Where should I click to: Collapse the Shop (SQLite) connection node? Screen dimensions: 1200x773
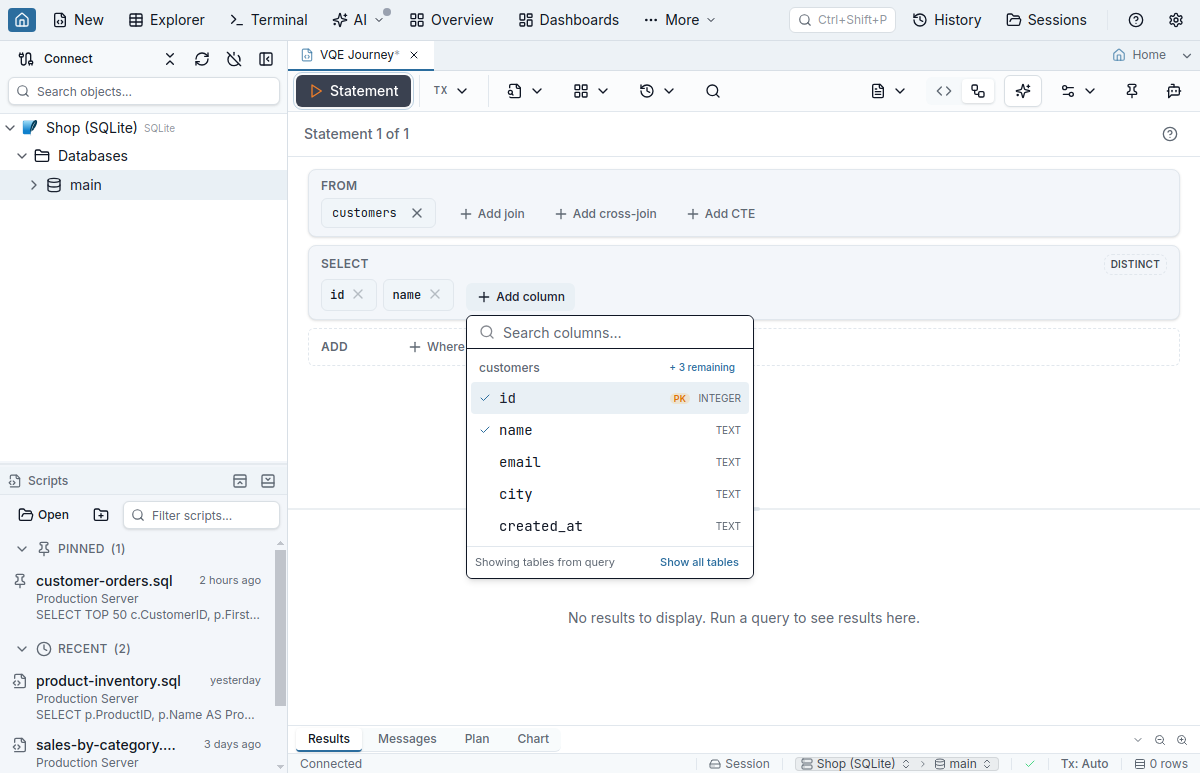[x=10, y=128]
